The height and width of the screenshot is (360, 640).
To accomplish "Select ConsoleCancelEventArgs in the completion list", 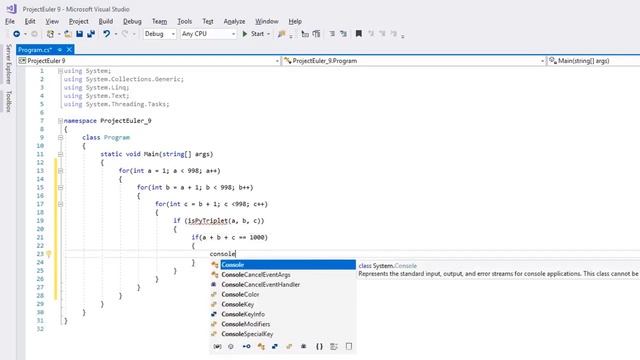I will (256, 275).
